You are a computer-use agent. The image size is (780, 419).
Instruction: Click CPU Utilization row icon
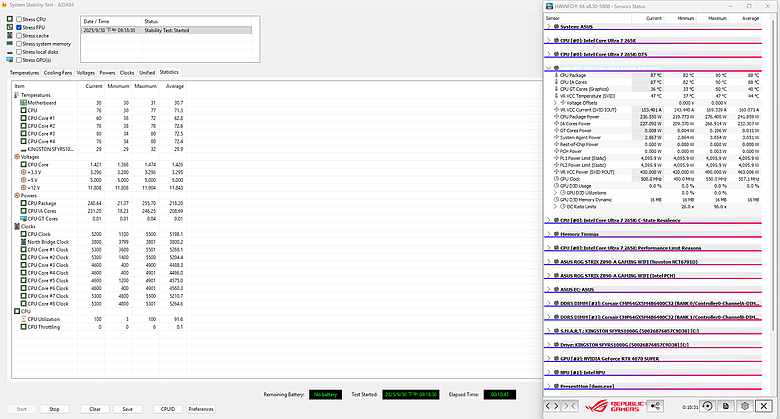23,319
